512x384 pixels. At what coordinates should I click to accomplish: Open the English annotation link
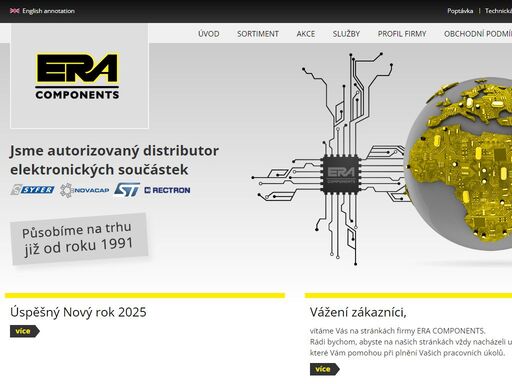48,11
